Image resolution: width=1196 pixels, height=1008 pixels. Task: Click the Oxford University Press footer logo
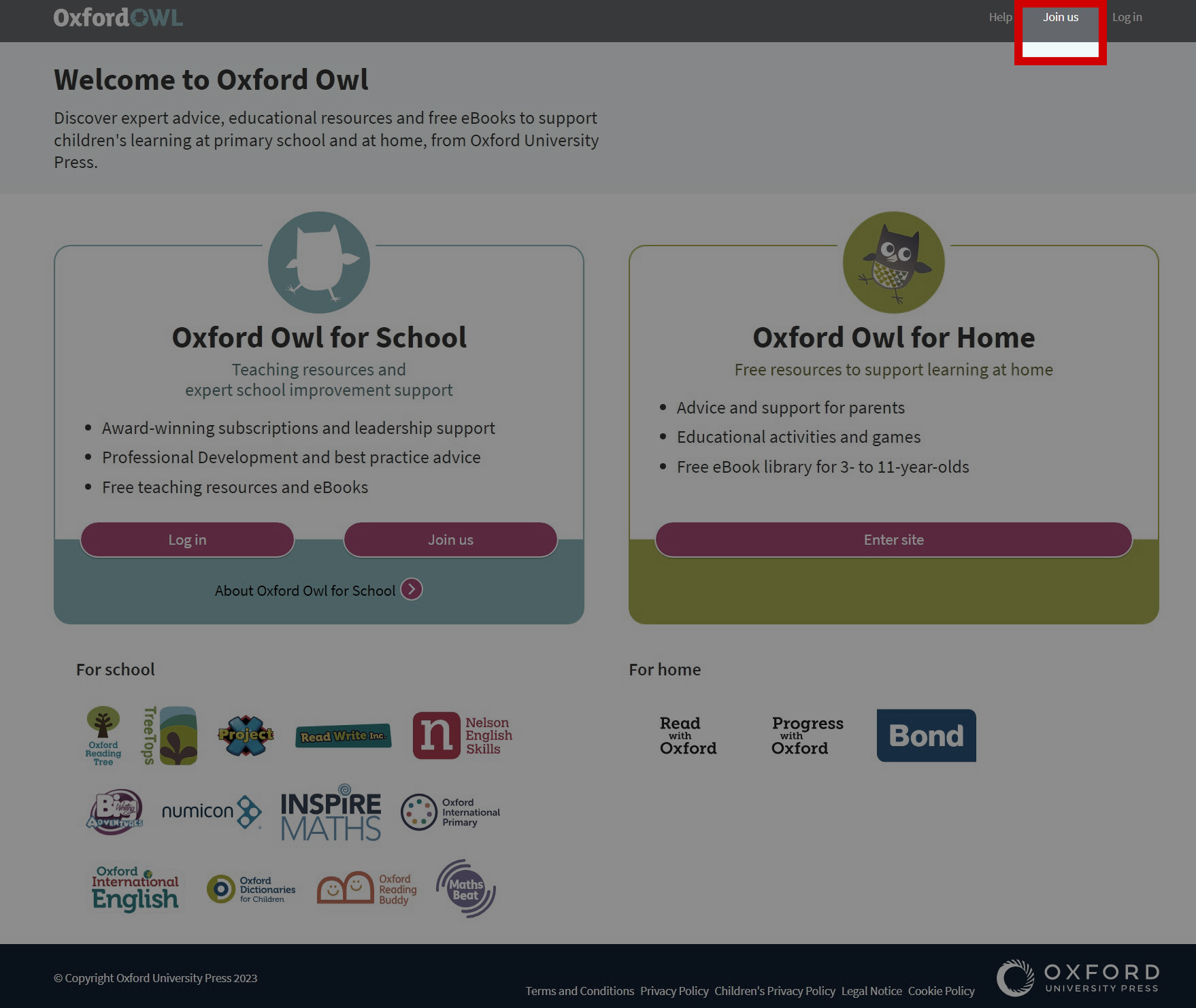point(1078,977)
